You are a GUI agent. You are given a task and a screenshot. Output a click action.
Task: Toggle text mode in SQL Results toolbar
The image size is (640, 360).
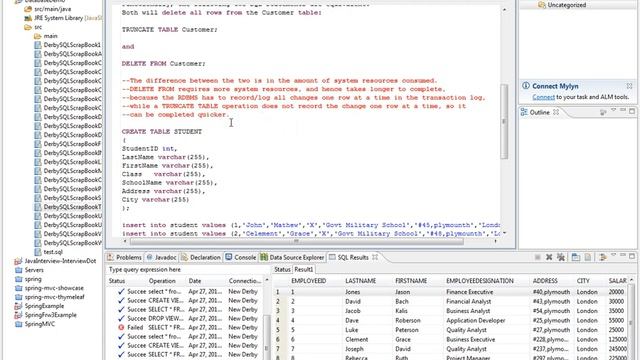click(588, 257)
